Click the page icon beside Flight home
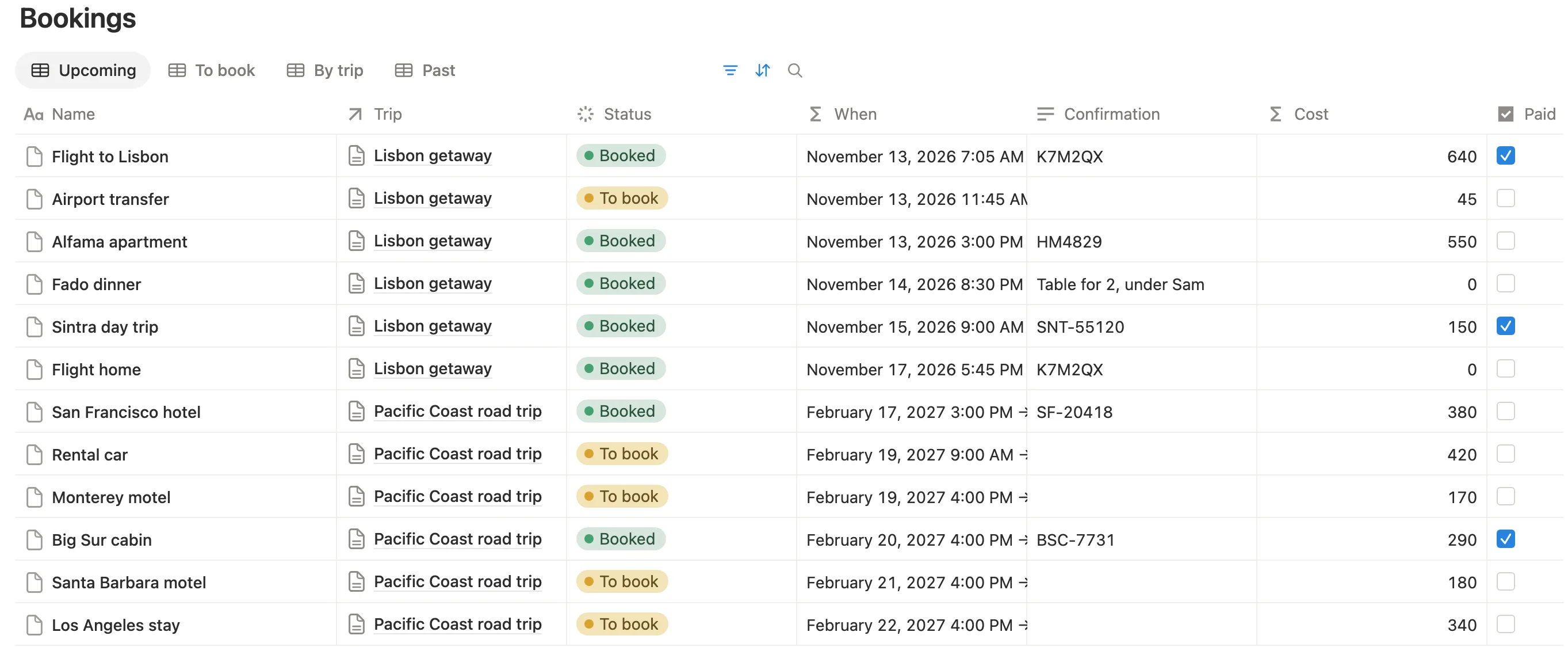1568x647 pixels. click(x=35, y=370)
